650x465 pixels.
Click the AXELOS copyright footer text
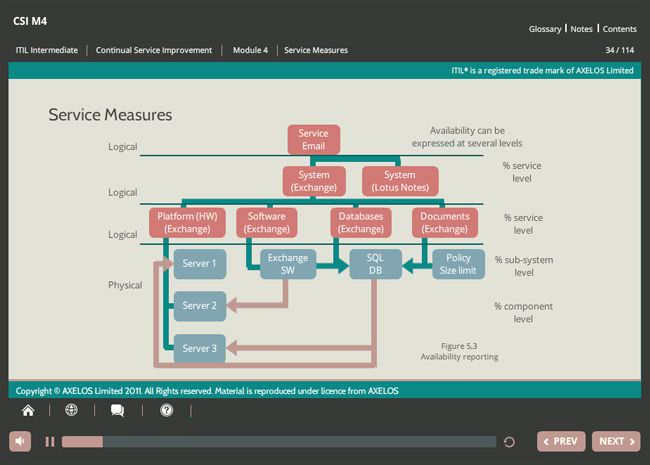207,391
